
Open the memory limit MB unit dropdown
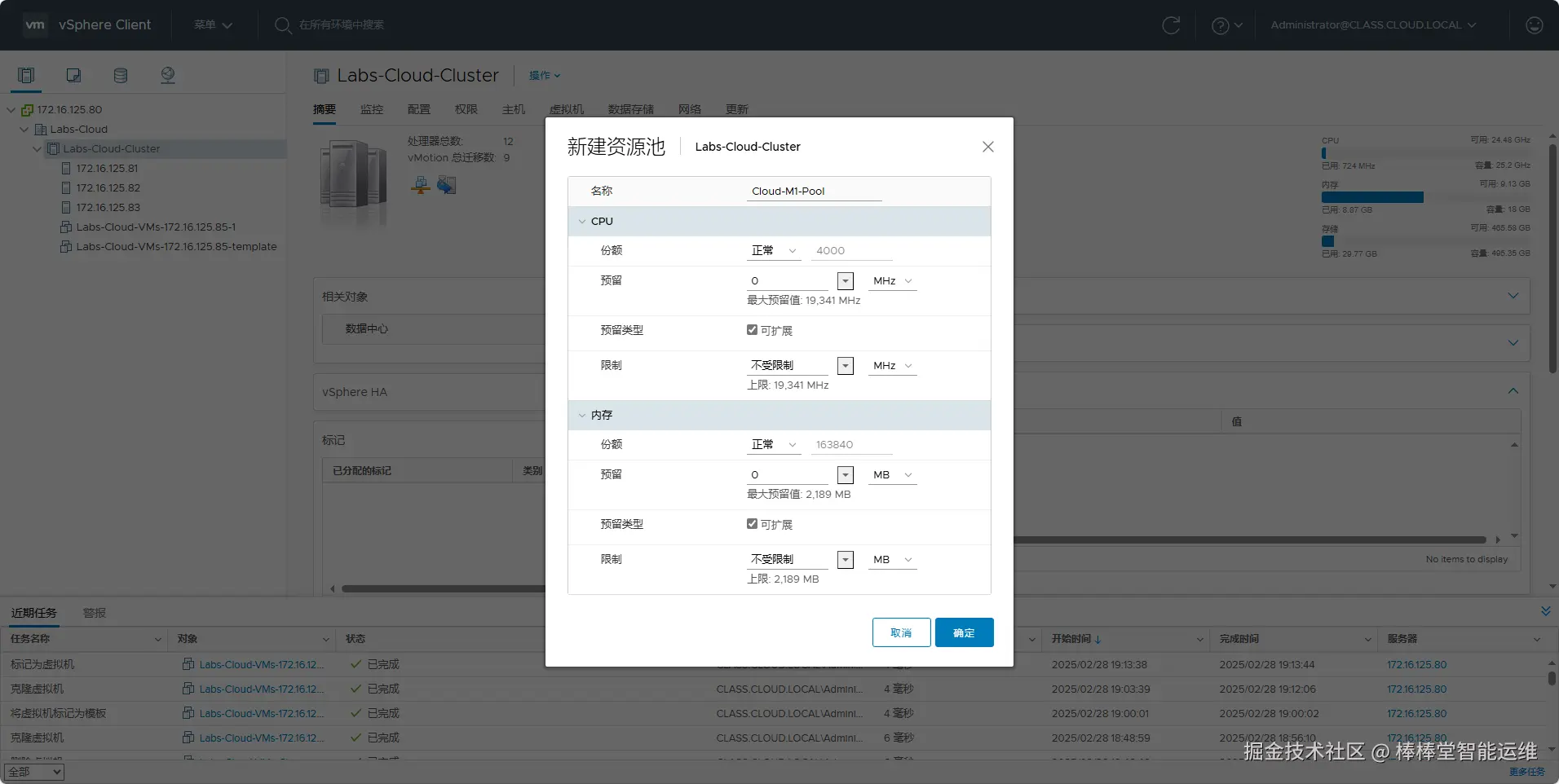click(892, 560)
